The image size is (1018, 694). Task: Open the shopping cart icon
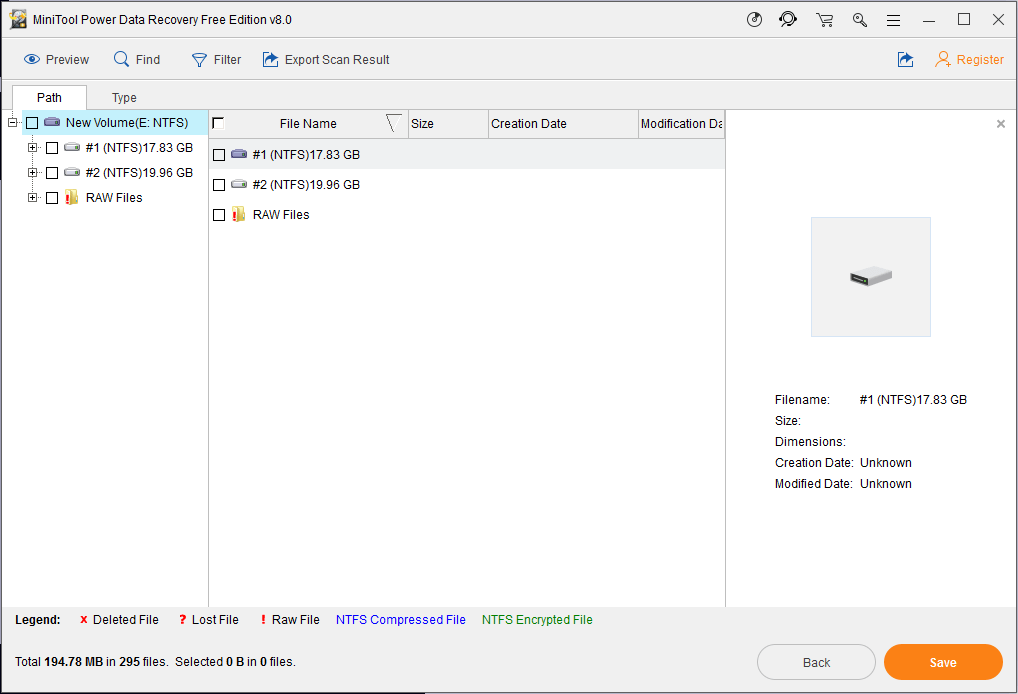[825, 20]
